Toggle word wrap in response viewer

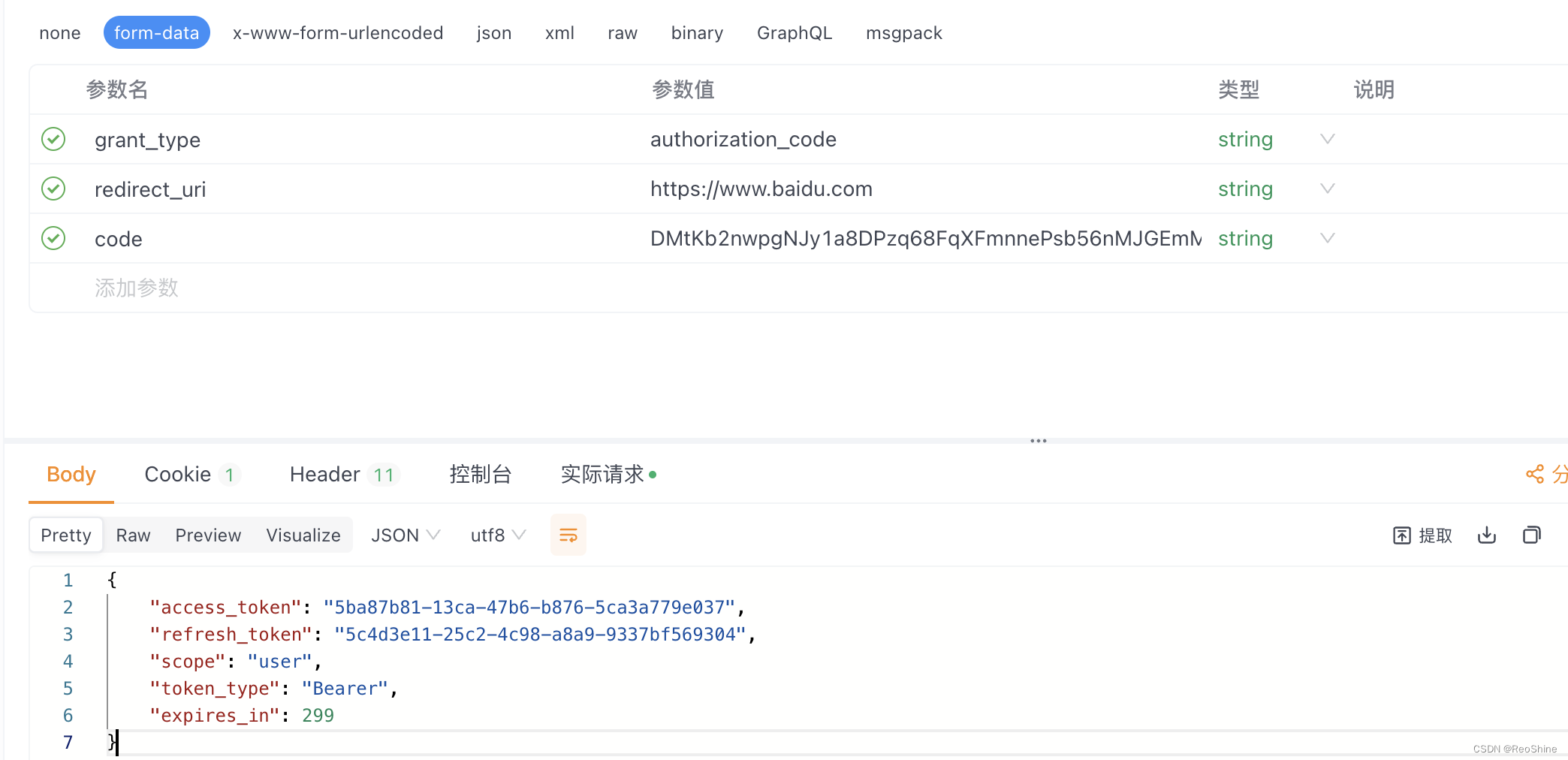[x=568, y=535]
